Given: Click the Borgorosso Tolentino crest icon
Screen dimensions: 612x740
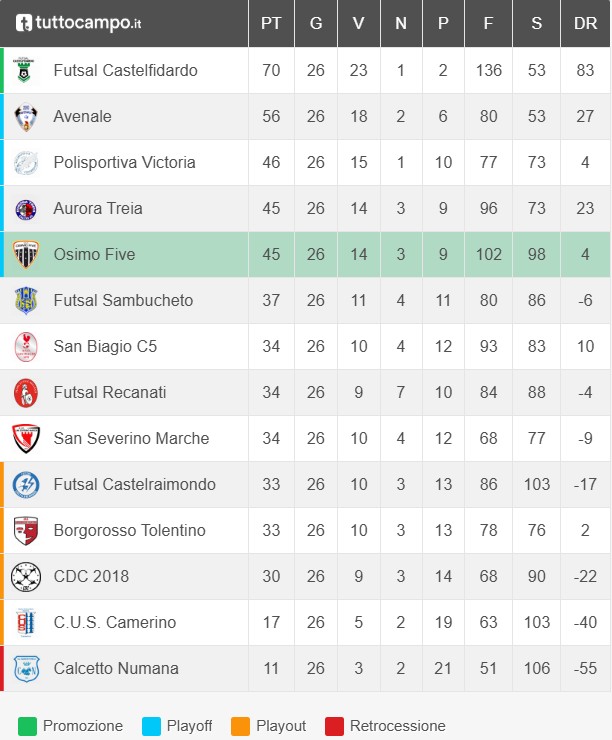Looking at the screenshot, I should point(24,531).
